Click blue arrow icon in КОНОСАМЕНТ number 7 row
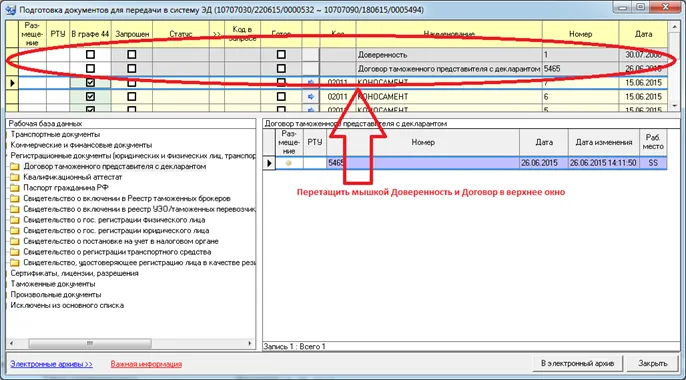686x380 pixels. [x=311, y=82]
